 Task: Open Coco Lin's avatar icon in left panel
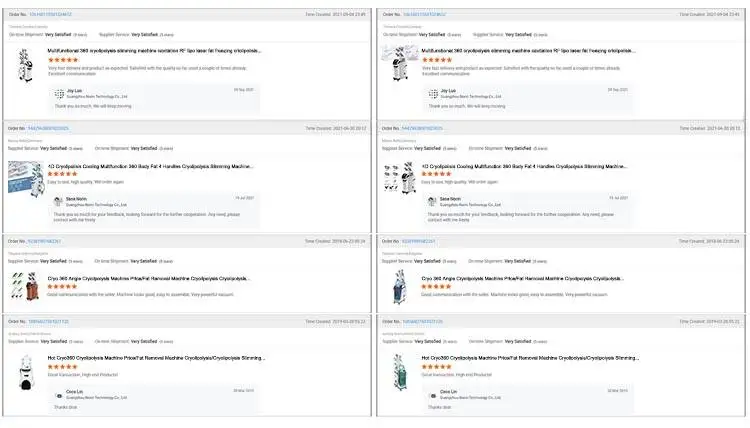59,395
